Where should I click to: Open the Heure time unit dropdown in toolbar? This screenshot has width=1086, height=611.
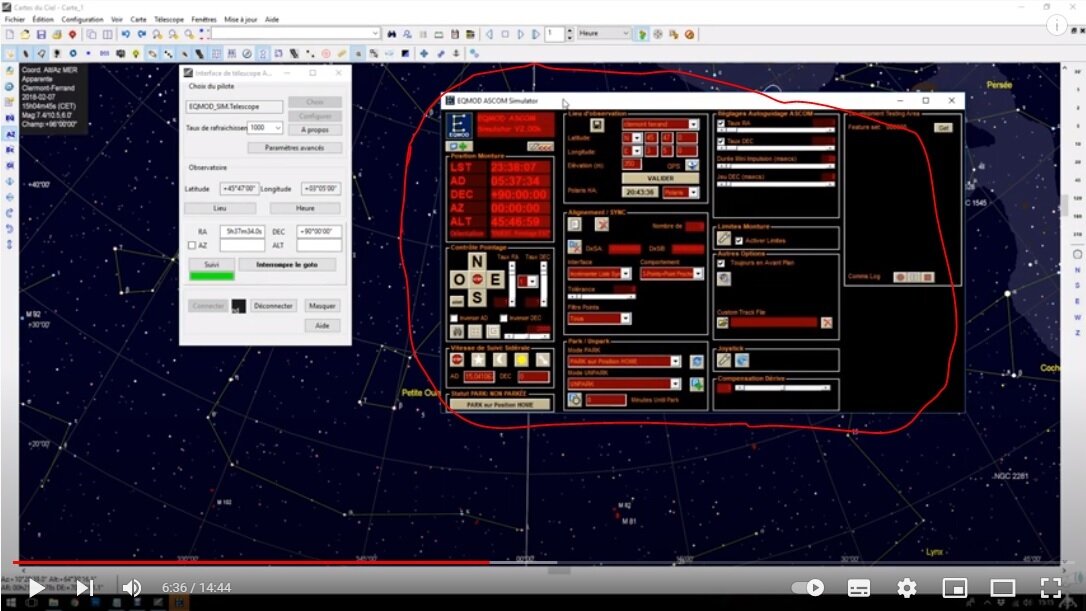(604, 33)
